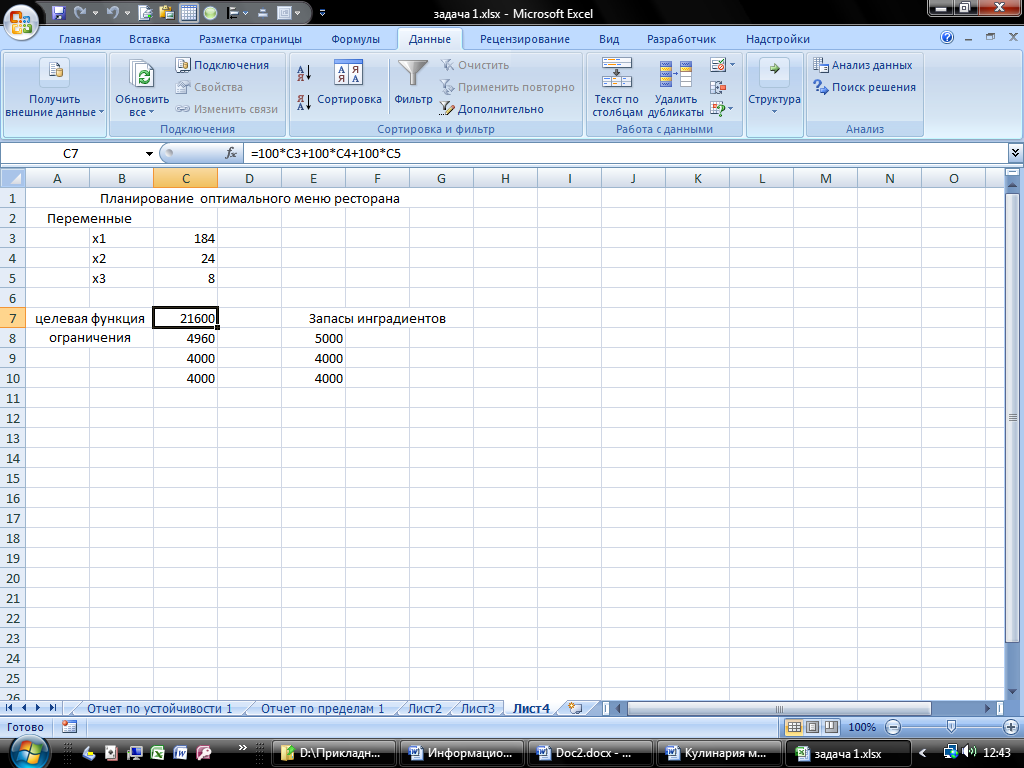The height and width of the screenshot is (768, 1024).
Task: Open the Лист2 sheet tab
Action: (x=424, y=709)
